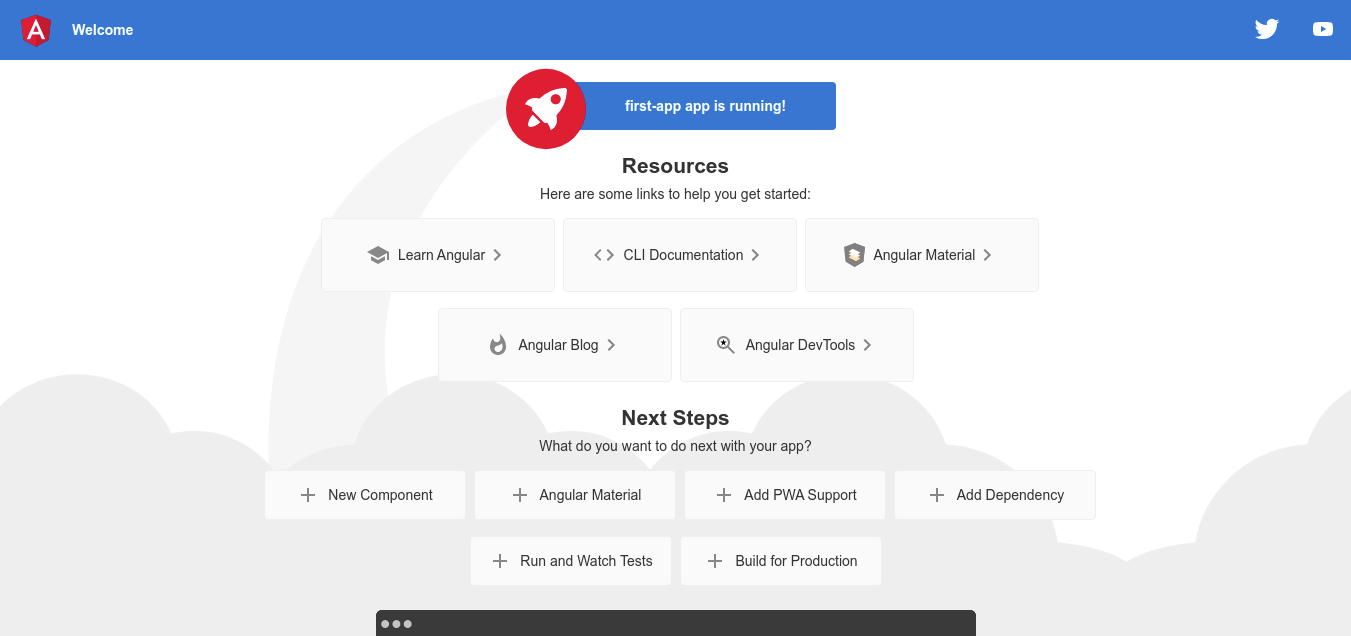The height and width of the screenshot is (636, 1351).
Task: Click the red rocket icon
Action: pyautogui.click(x=546, y=109)
